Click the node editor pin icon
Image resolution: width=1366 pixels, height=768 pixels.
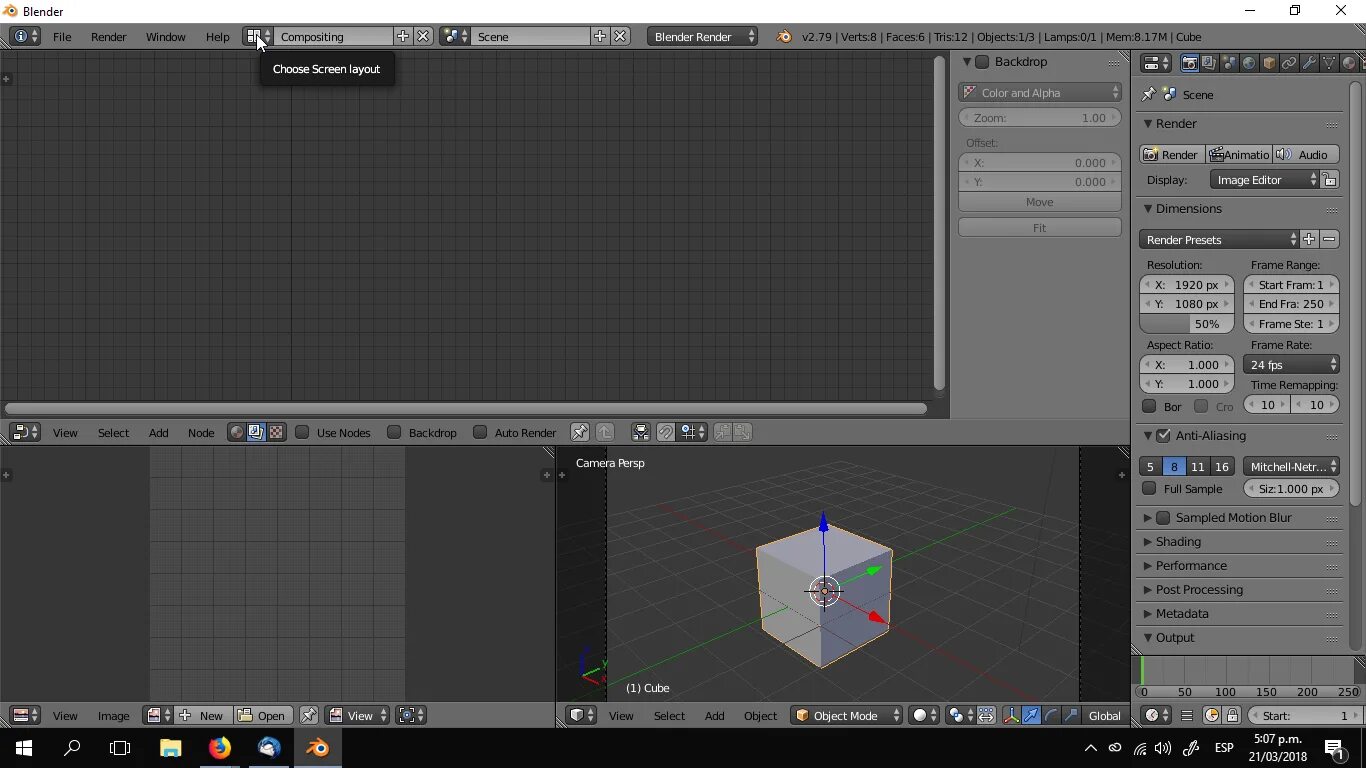(x=580, y=432)
